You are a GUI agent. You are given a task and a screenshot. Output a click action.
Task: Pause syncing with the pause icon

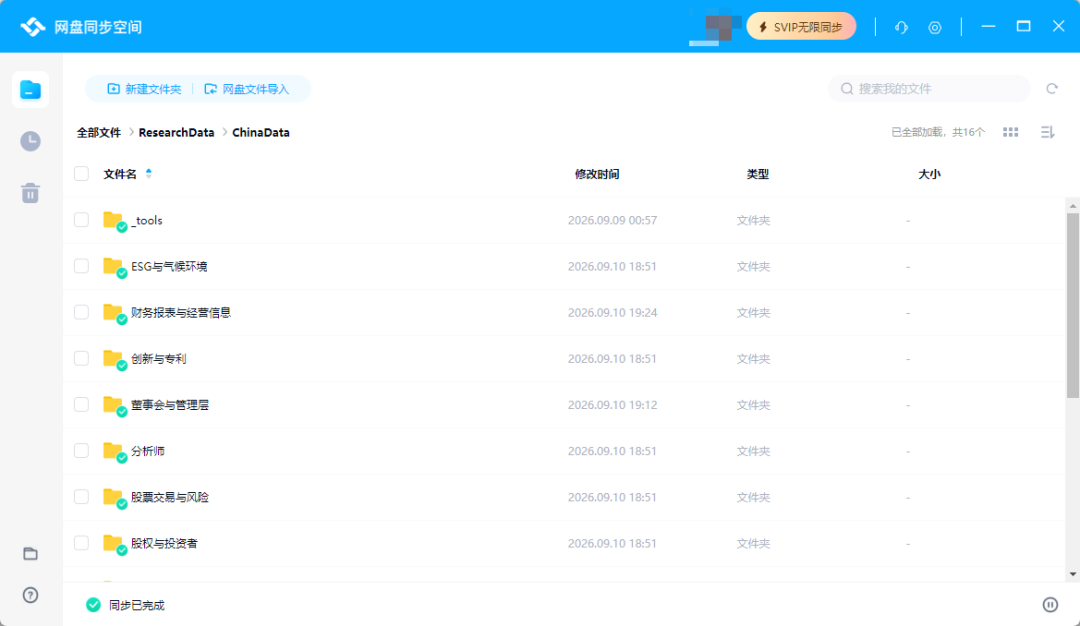1050,605
